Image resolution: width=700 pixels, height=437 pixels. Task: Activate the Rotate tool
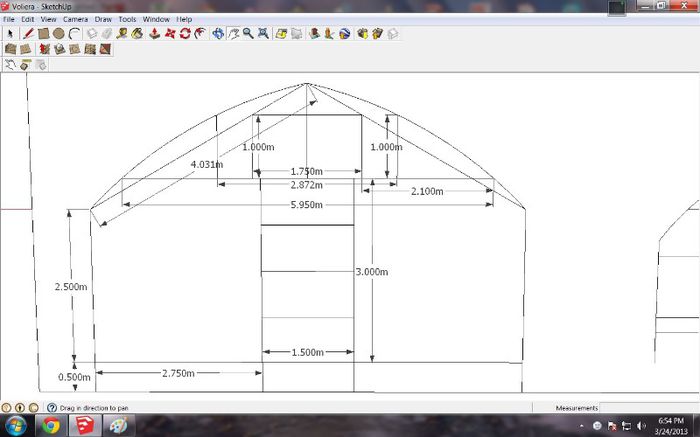[x=185, y=33]
